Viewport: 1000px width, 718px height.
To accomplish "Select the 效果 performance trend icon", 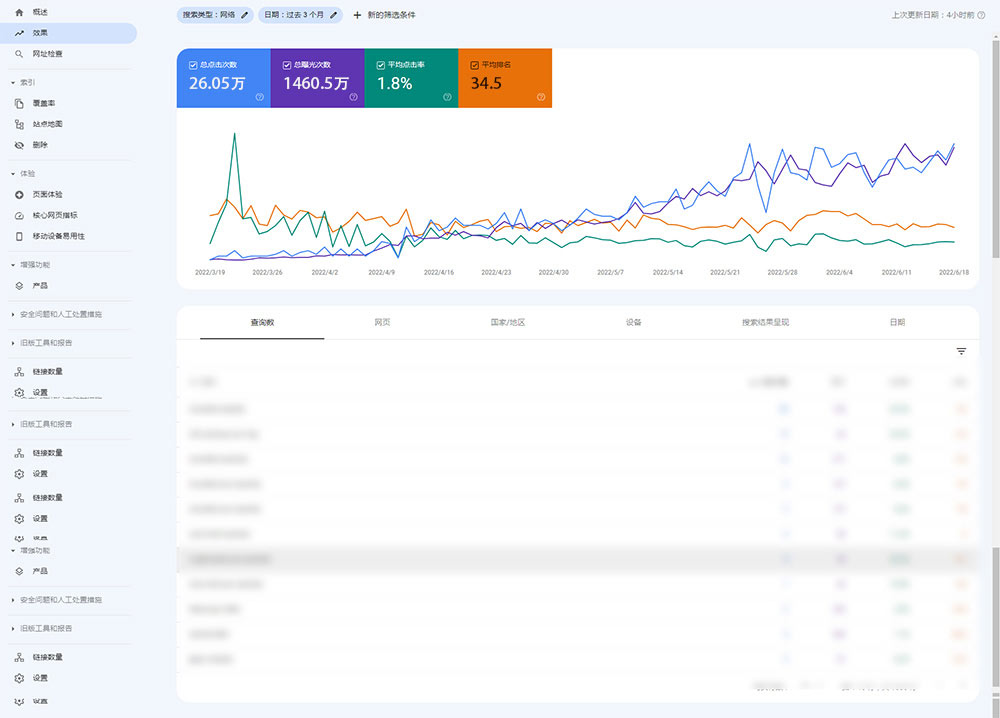I will click(19, 33).
